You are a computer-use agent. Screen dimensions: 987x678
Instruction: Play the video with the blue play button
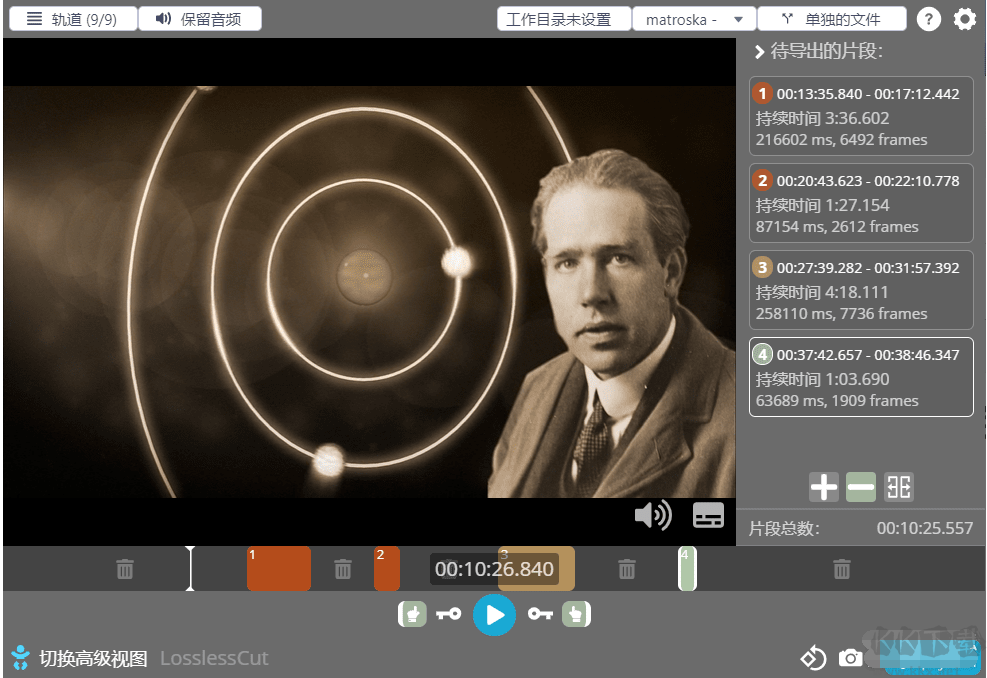click(494, 615)
